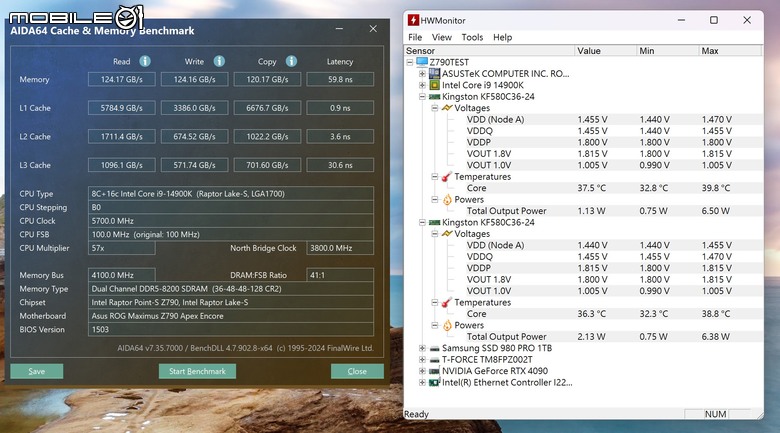
Task: Expand the Intel Core i9 14900K node
Action: (422, 85)
